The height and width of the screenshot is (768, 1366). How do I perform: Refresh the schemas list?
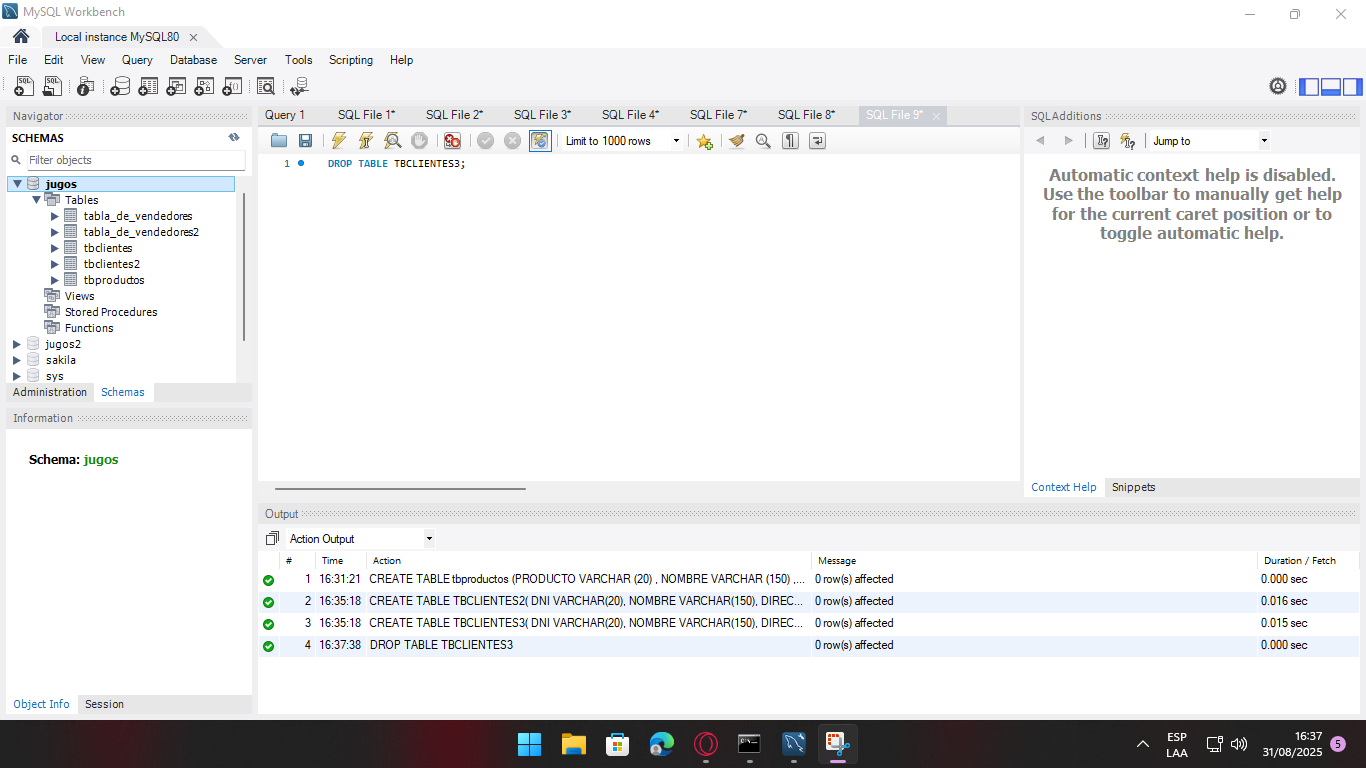click(x=234, y=138)
